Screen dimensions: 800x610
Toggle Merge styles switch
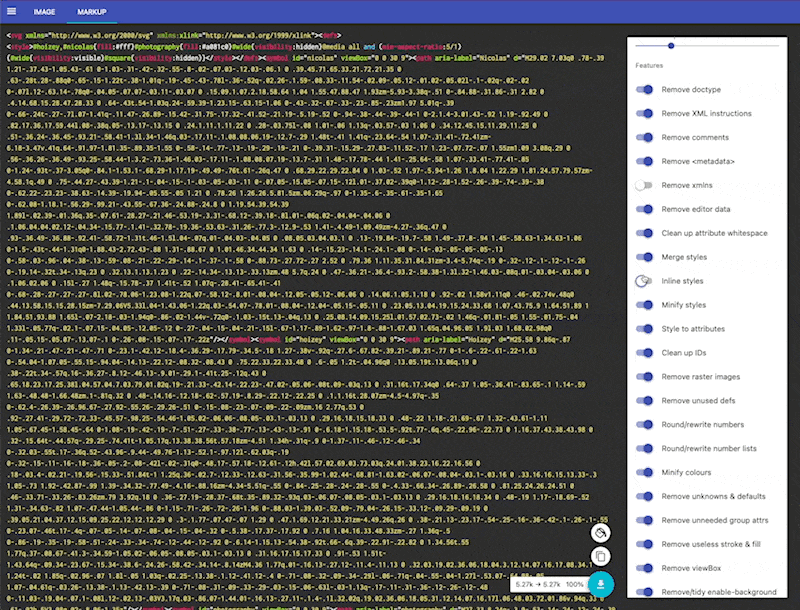coord(644,258)
